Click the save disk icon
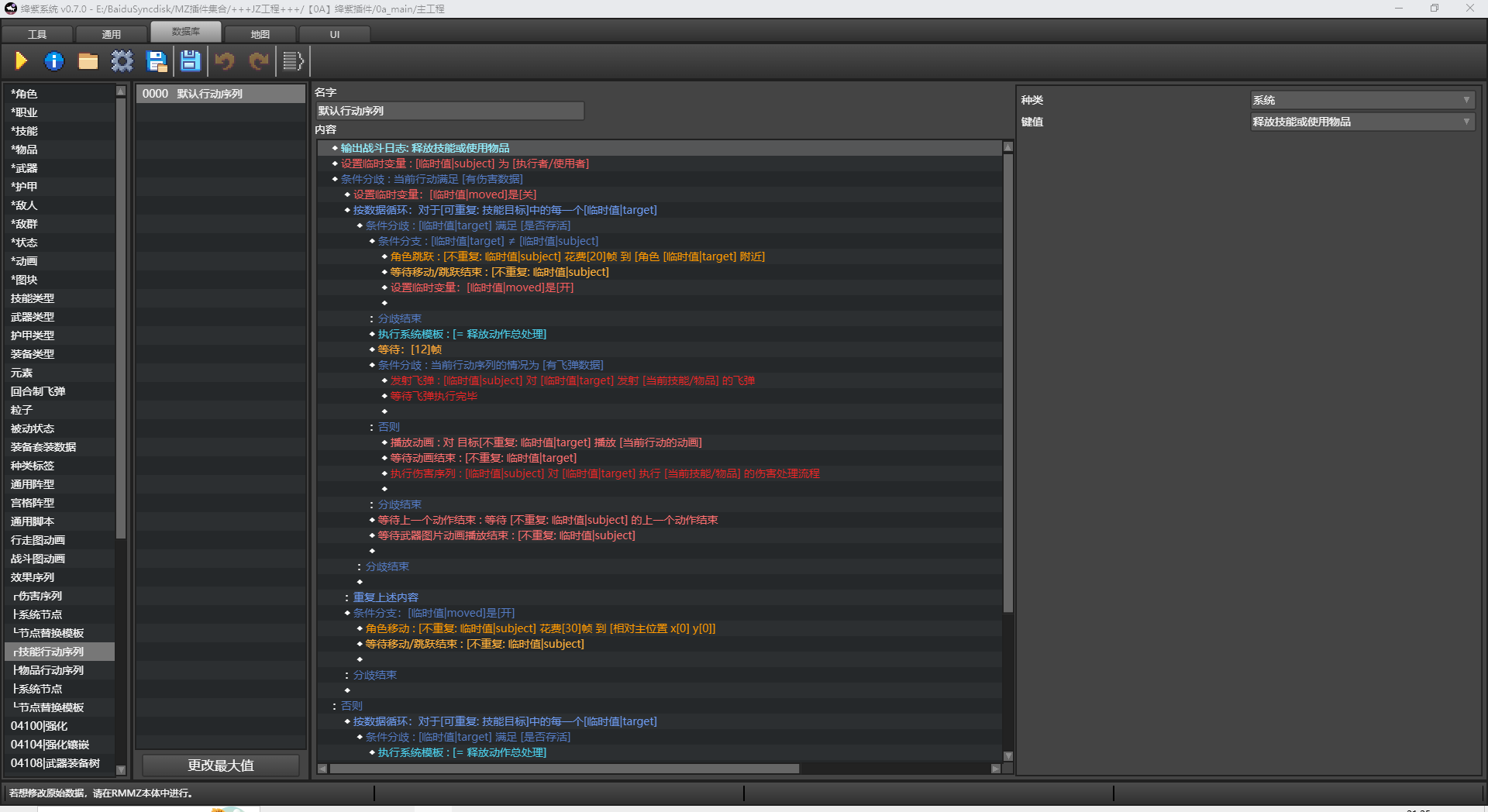1488x812 pixels. point(190,61)
